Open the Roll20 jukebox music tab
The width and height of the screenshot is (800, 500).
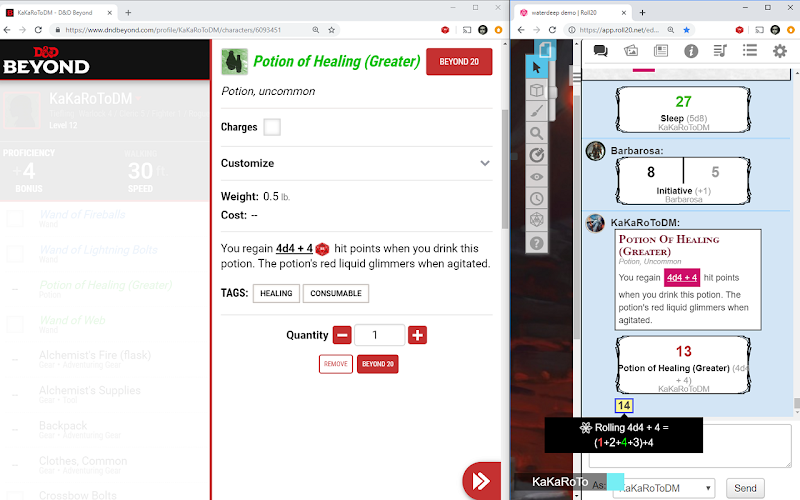click(x=720, y=51)
